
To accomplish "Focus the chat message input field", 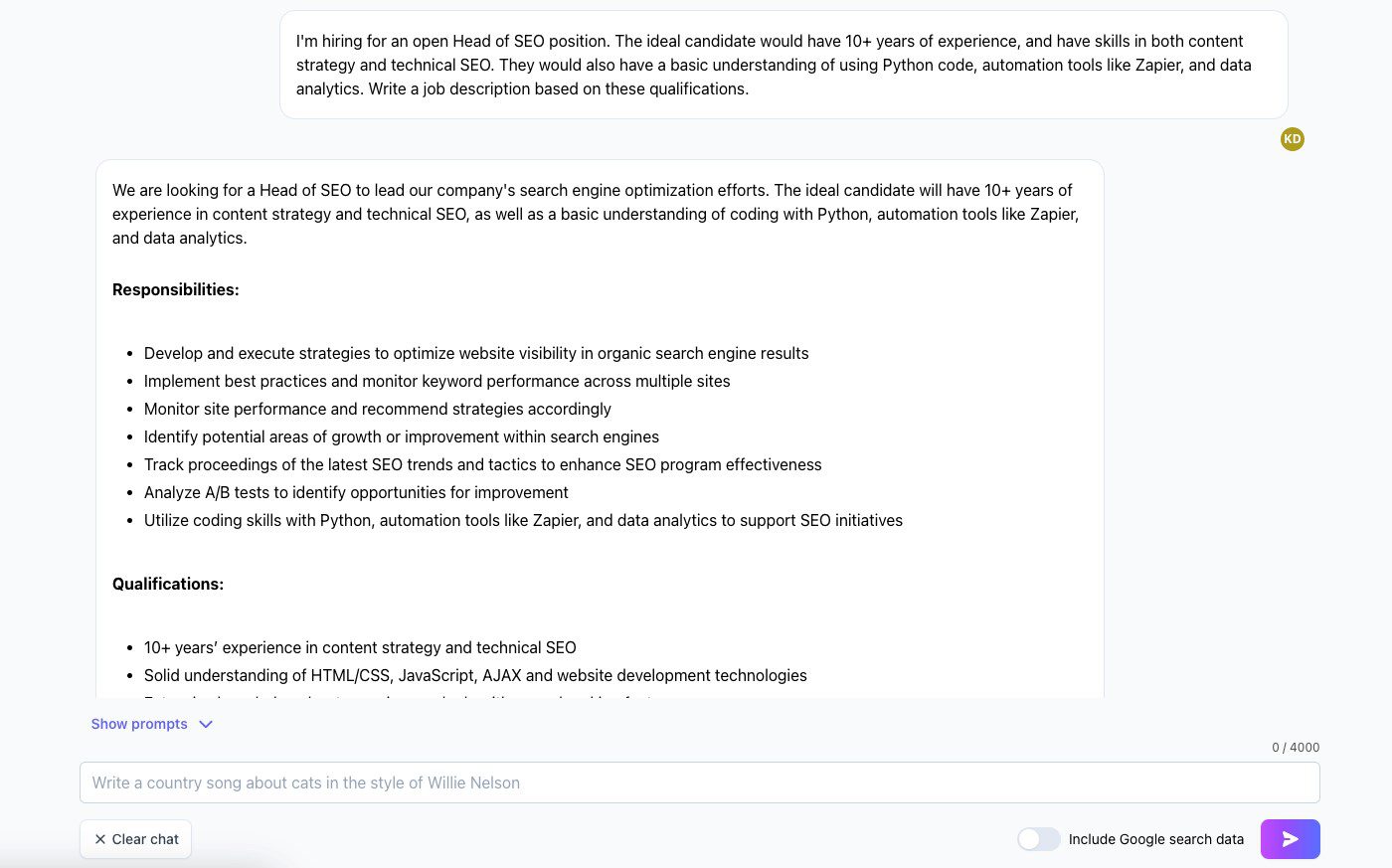I will (x=699, y=782).
